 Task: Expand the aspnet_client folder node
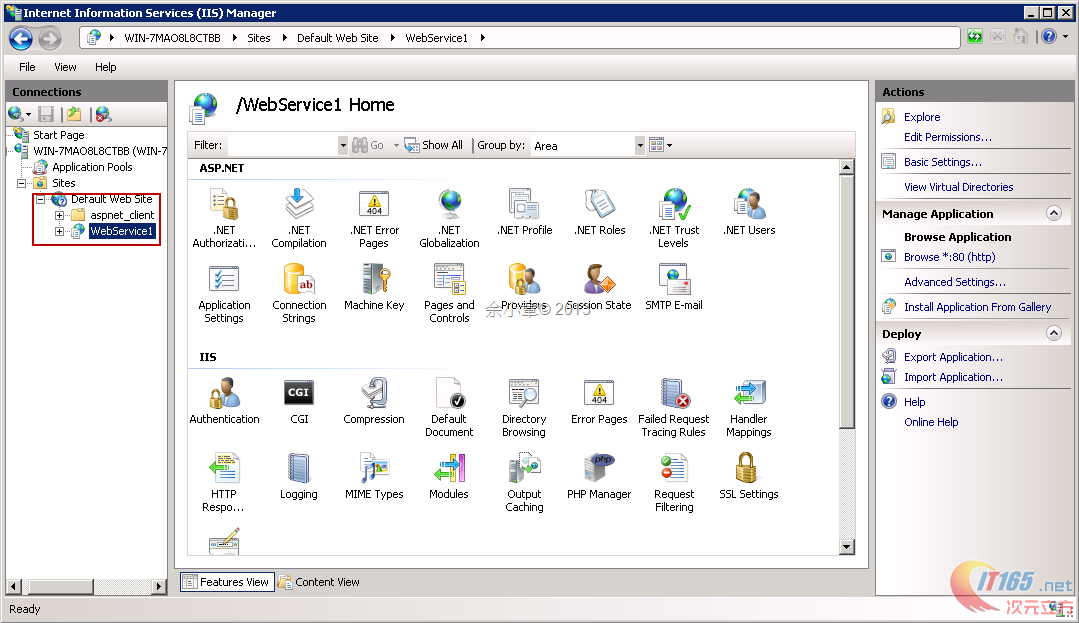click(60, 215)
